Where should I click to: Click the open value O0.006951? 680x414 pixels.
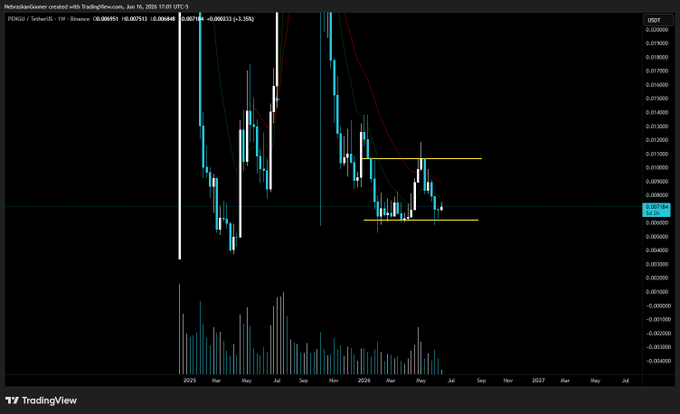coord(105,19)
